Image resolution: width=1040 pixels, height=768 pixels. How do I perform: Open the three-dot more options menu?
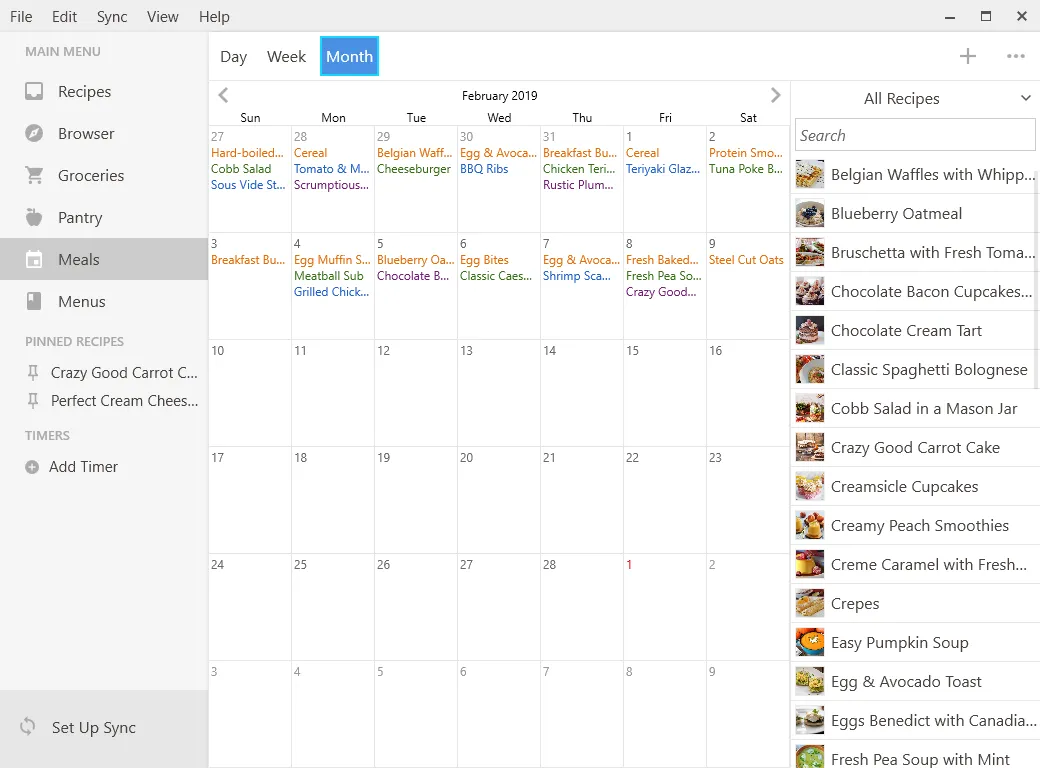[1016, 57]
